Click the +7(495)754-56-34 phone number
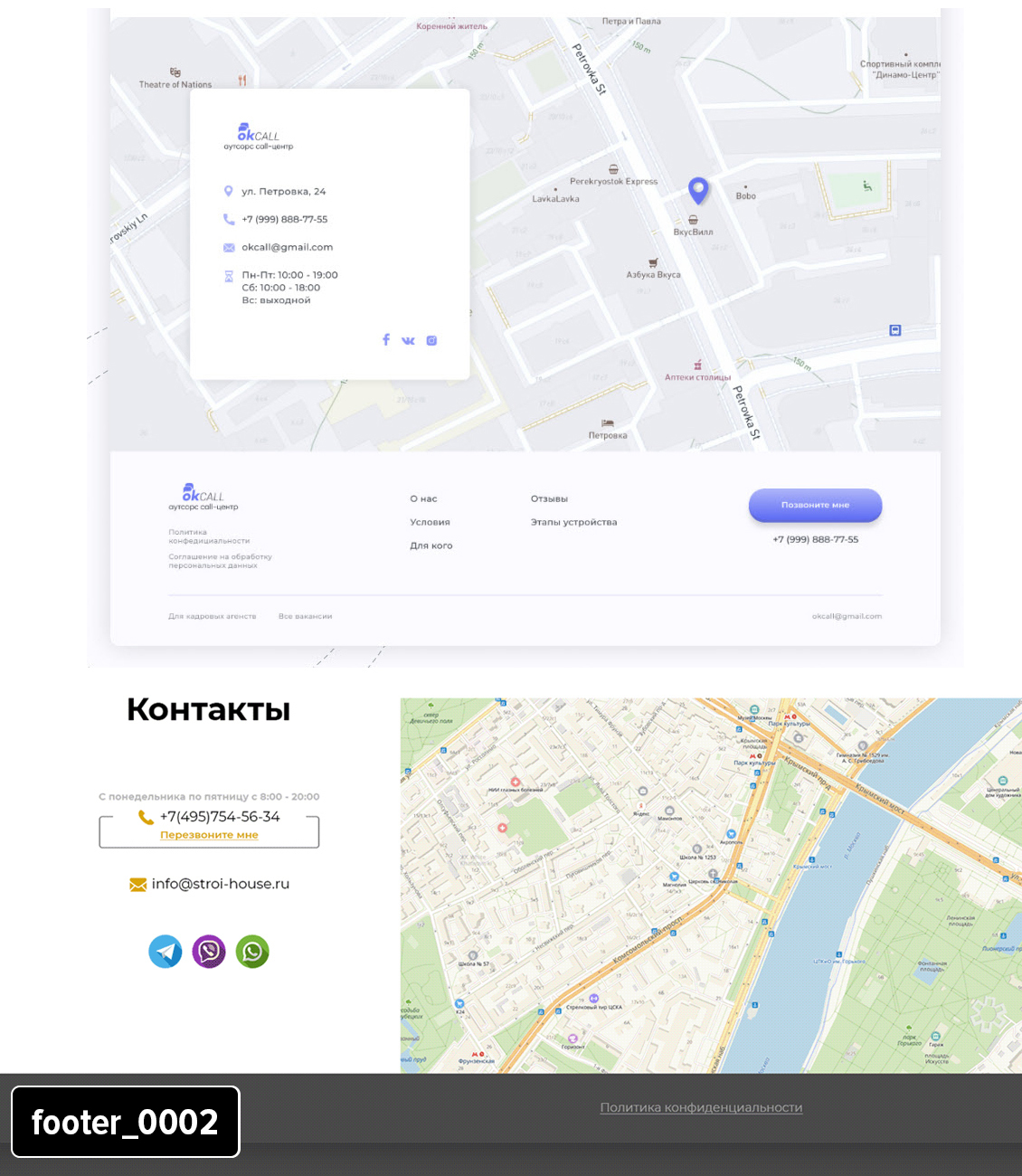 [x=220, y=816]
